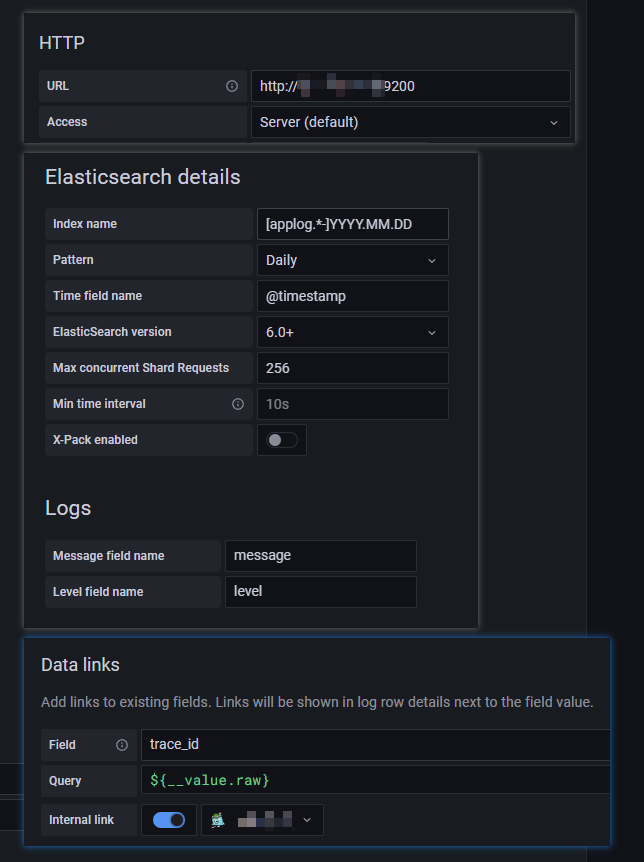Expand the internal link datasource picker

[306, 820]
